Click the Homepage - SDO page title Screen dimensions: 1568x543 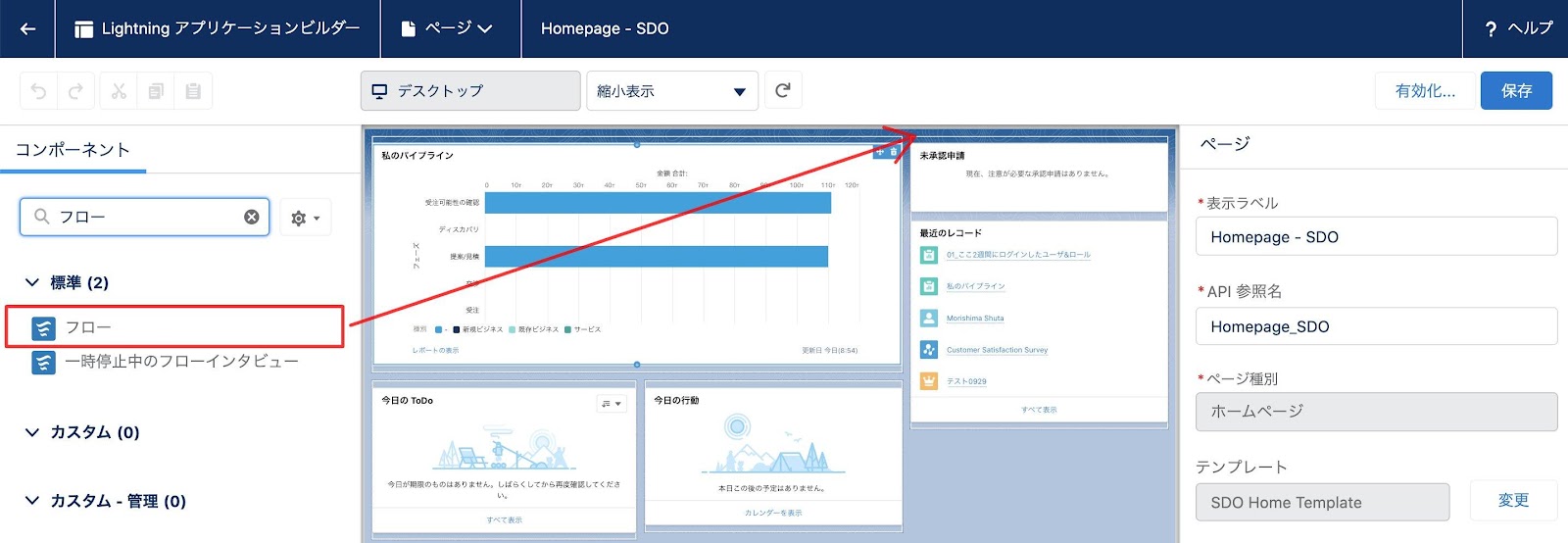point(605,28)
